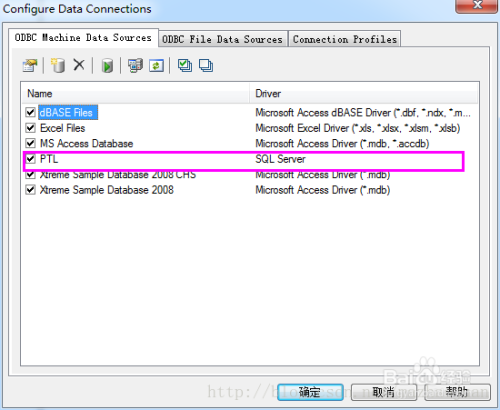
Task: Select the Xtreme Sample Database 2008 entry
Action: (x=107, y=190)
